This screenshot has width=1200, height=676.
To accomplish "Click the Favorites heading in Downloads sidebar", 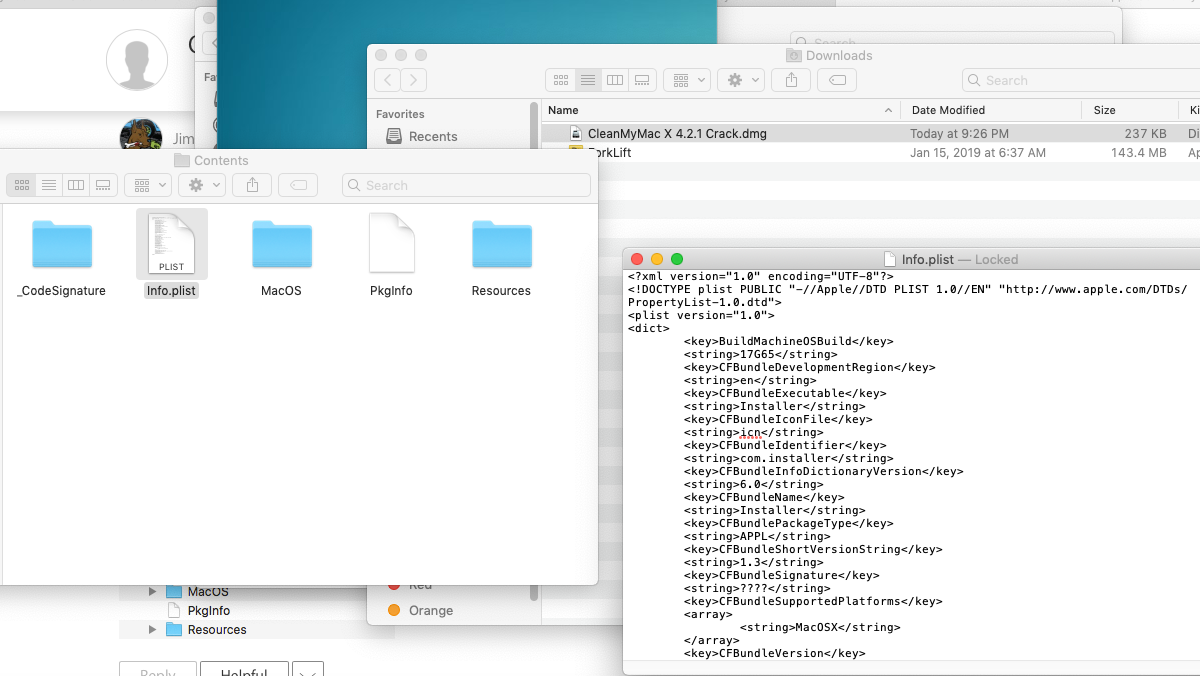I will 400,114.
